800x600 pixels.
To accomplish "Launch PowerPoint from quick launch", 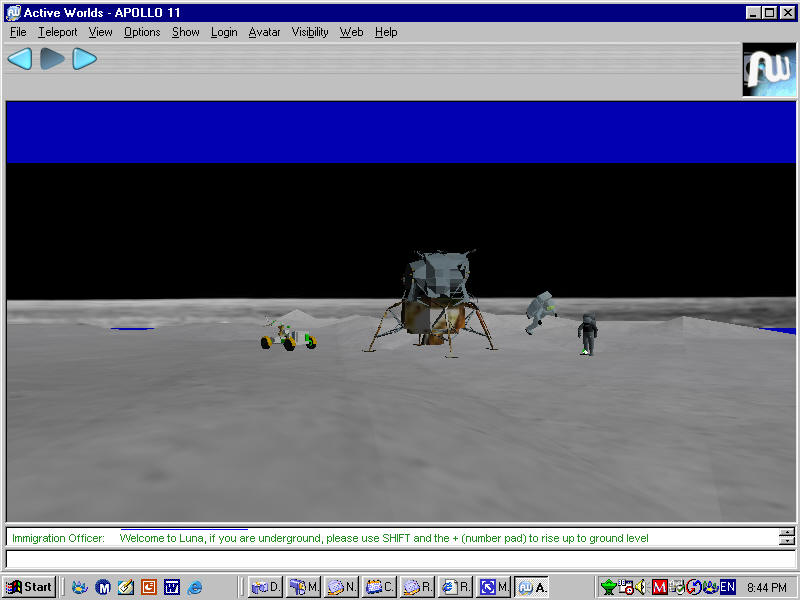I will (x=149, y=587).
